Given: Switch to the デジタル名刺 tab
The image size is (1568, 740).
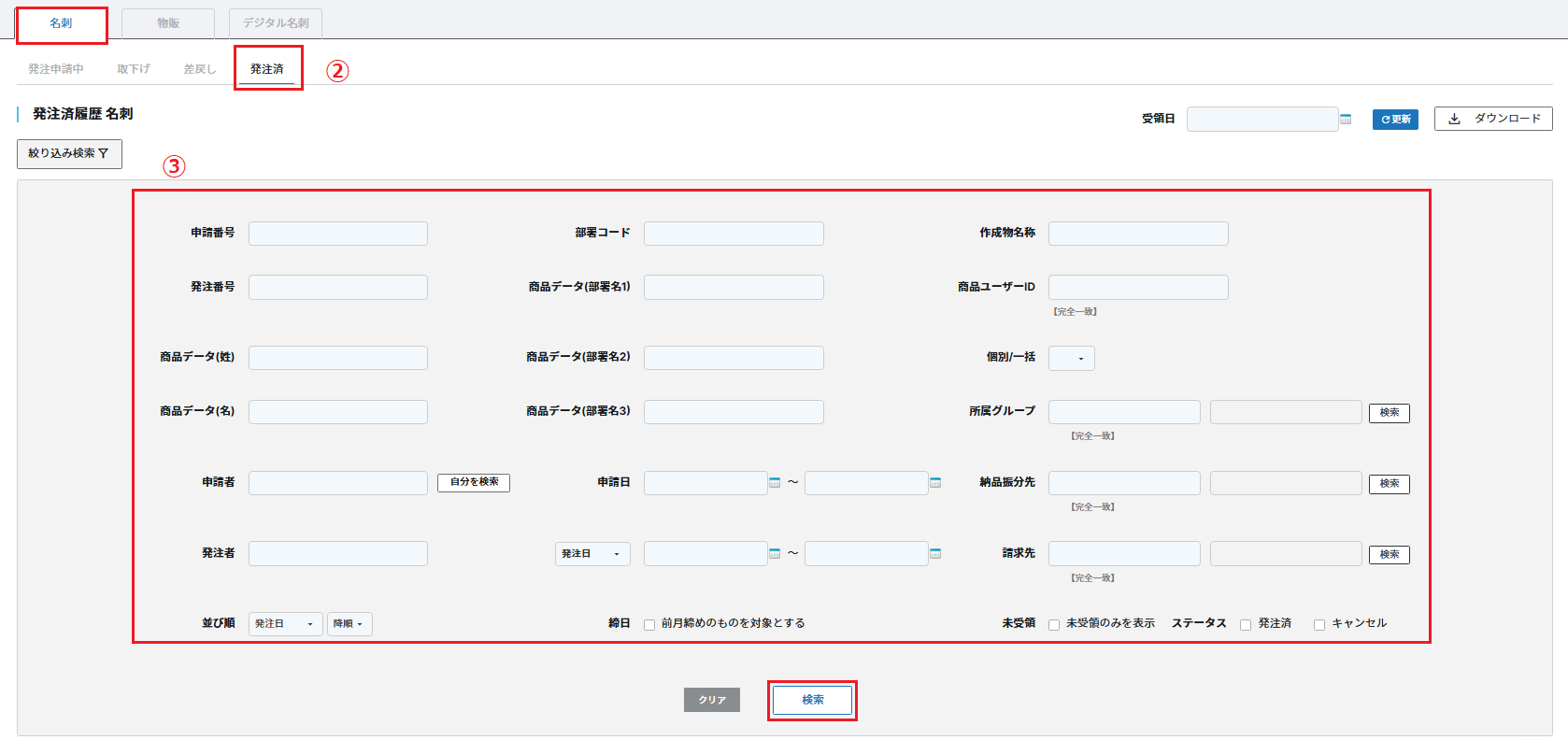Looking at the screenshot, I should click(x=276, y=23).
